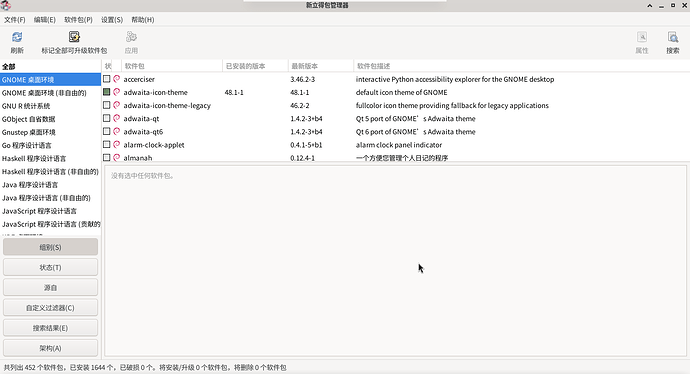This screenshot has width=690, height=374.
Task: Click the 状态(T) filter button
Action: pyautogui.click(x=51, y=268)
